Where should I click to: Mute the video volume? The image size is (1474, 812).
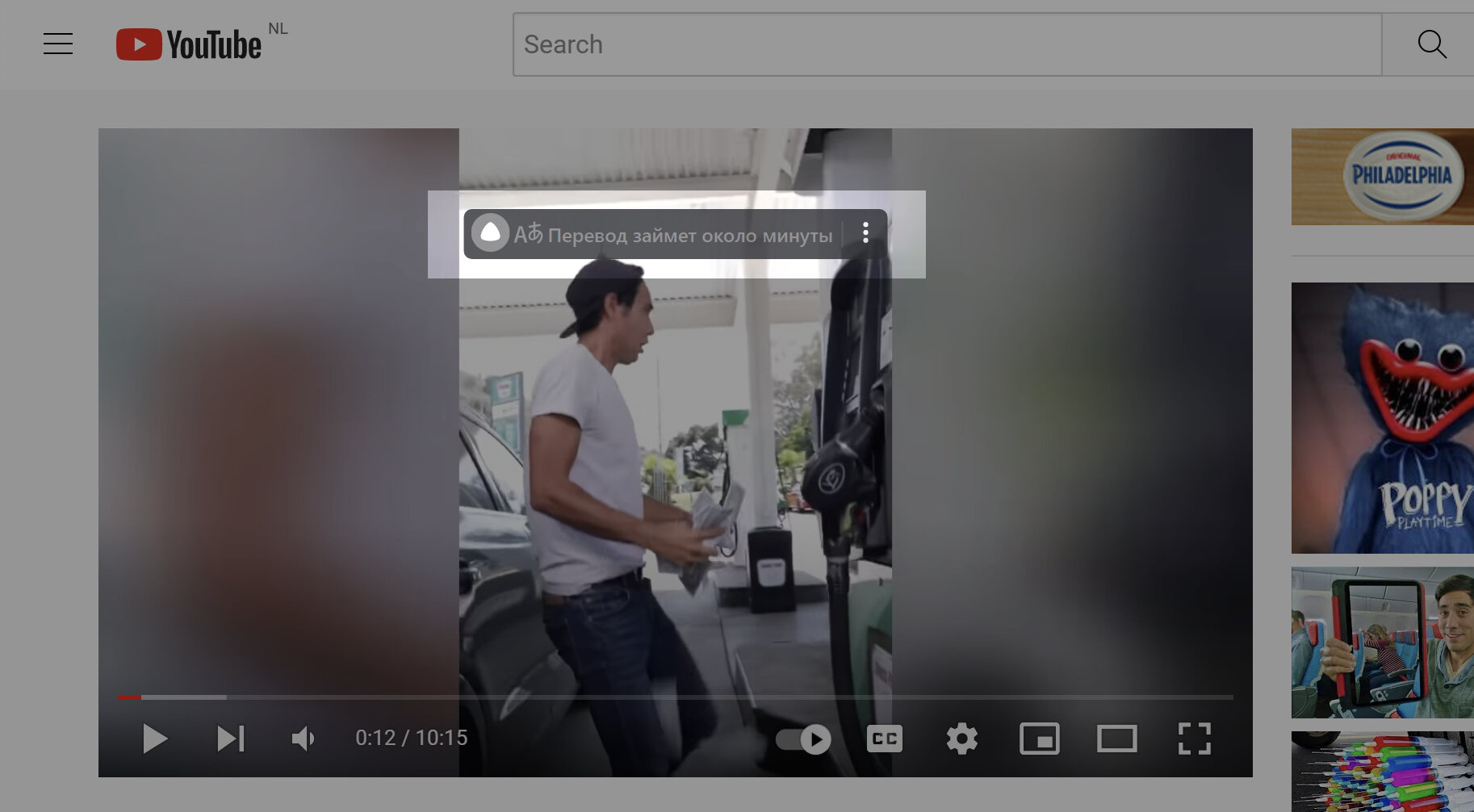point(304,738)
